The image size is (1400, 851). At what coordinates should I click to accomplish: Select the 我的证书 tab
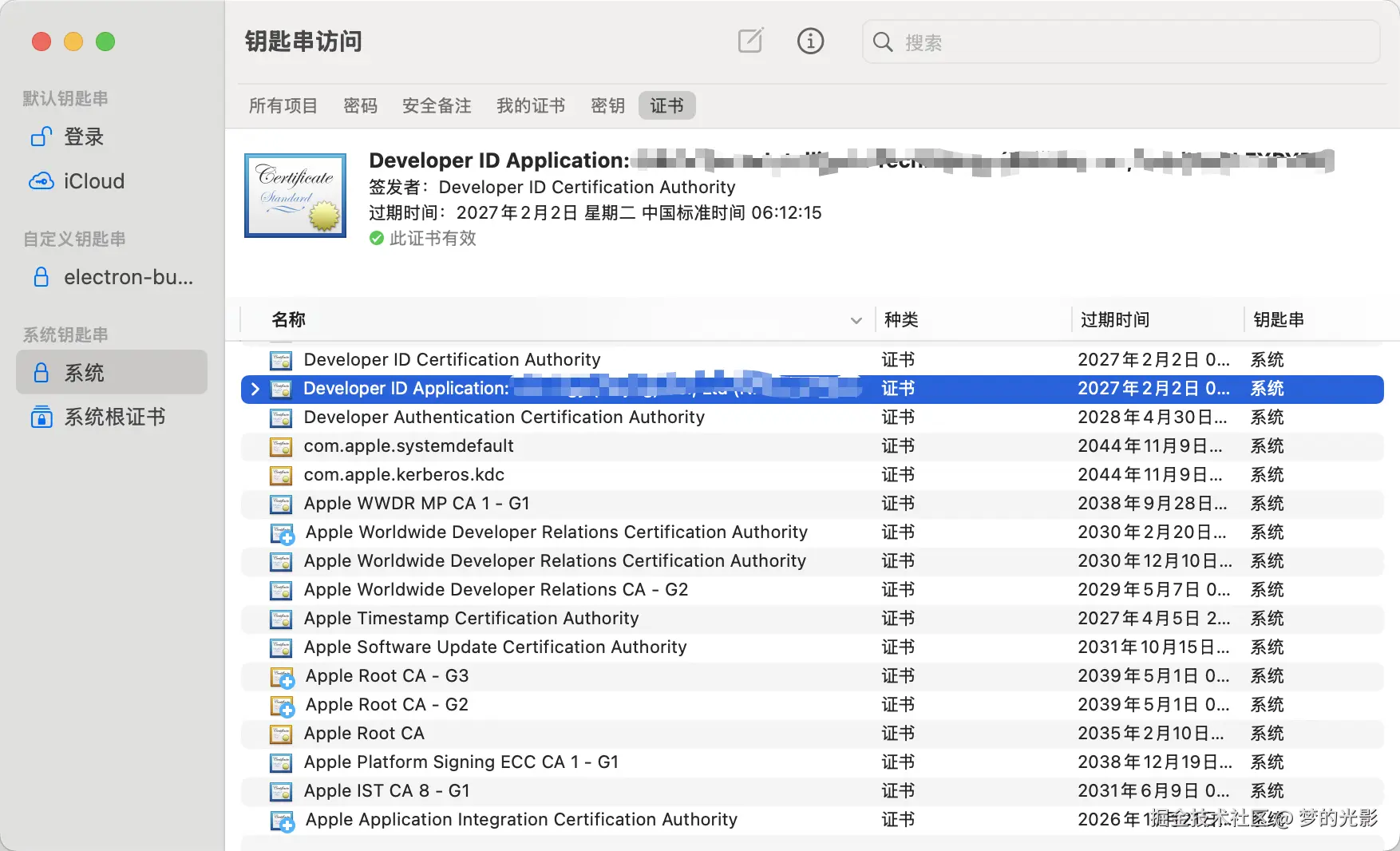(531, 105)
